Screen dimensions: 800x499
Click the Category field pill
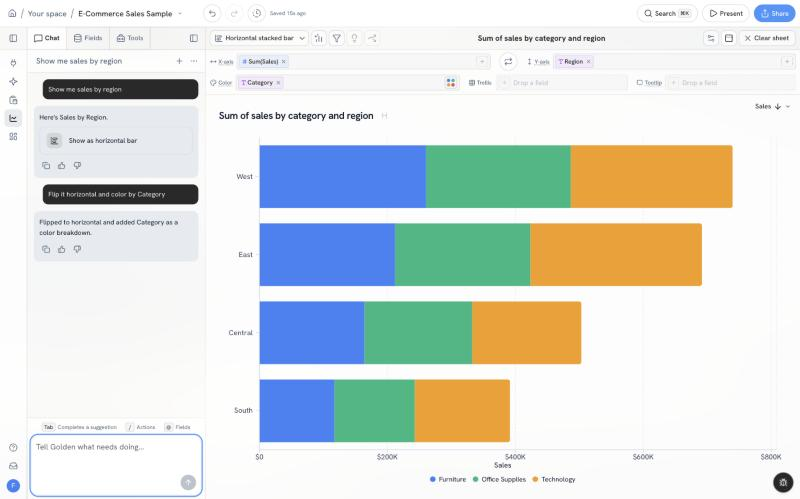[x=261, y=83]
